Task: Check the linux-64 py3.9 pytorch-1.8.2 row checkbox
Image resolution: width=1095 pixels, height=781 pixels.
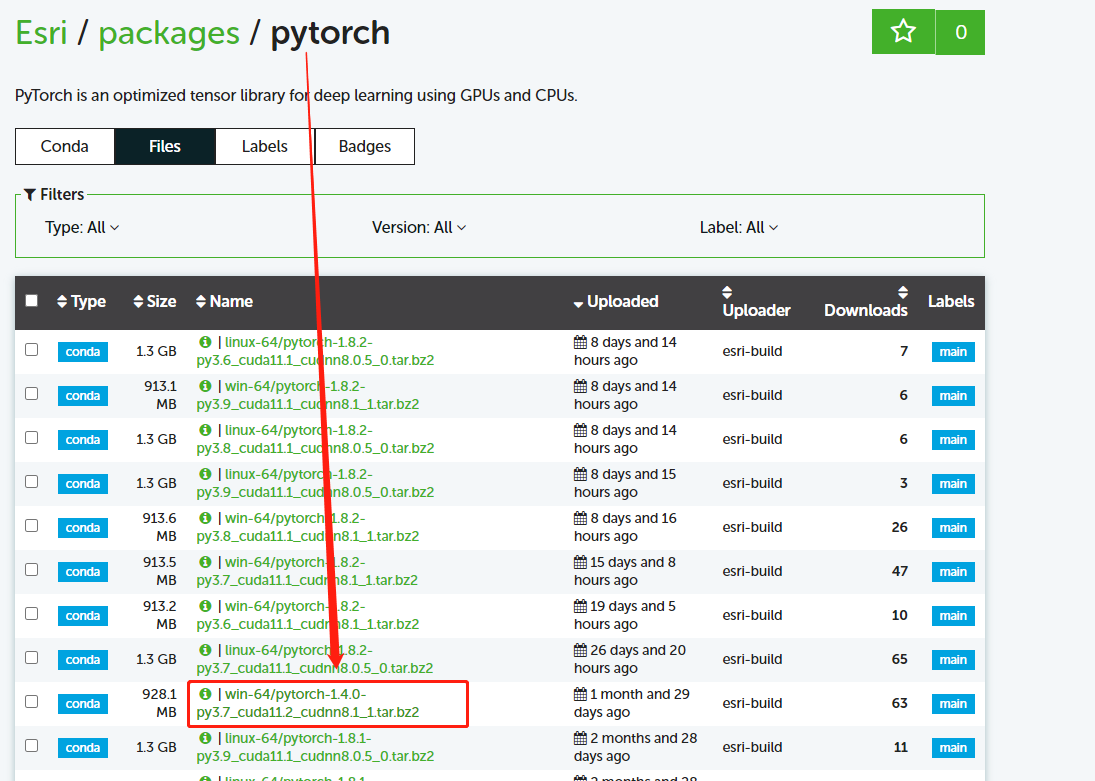Action: pyautogui.click(x=31, y=481)
